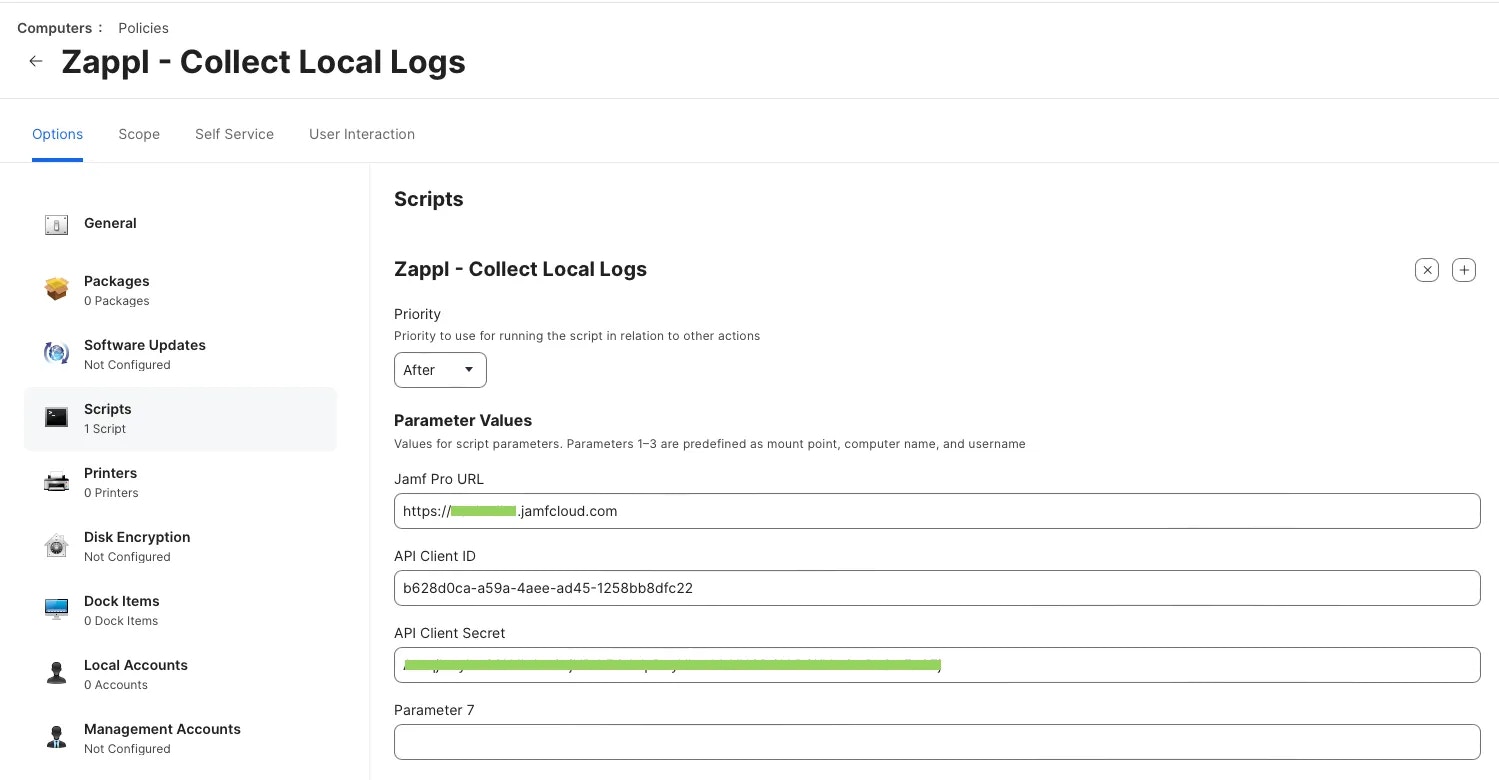Add another script with plus button
The height and width of the screenshot is (780, 1499).
(1464, 270)
